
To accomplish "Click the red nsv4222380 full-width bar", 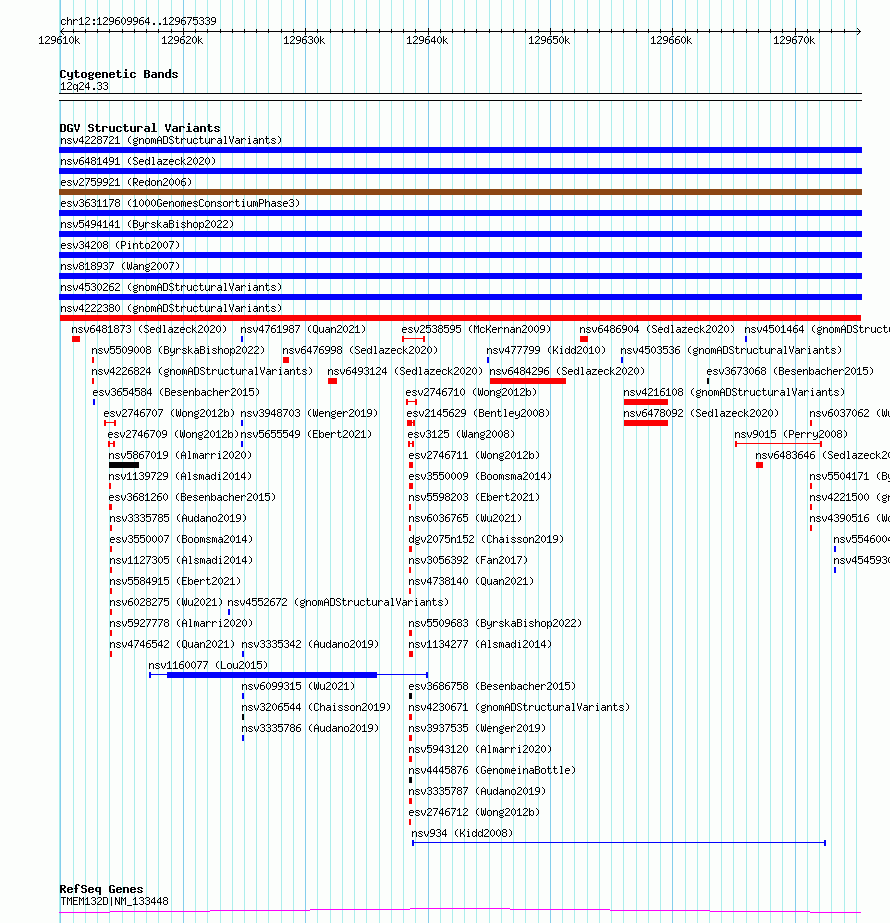I will [x=460, y=318].
